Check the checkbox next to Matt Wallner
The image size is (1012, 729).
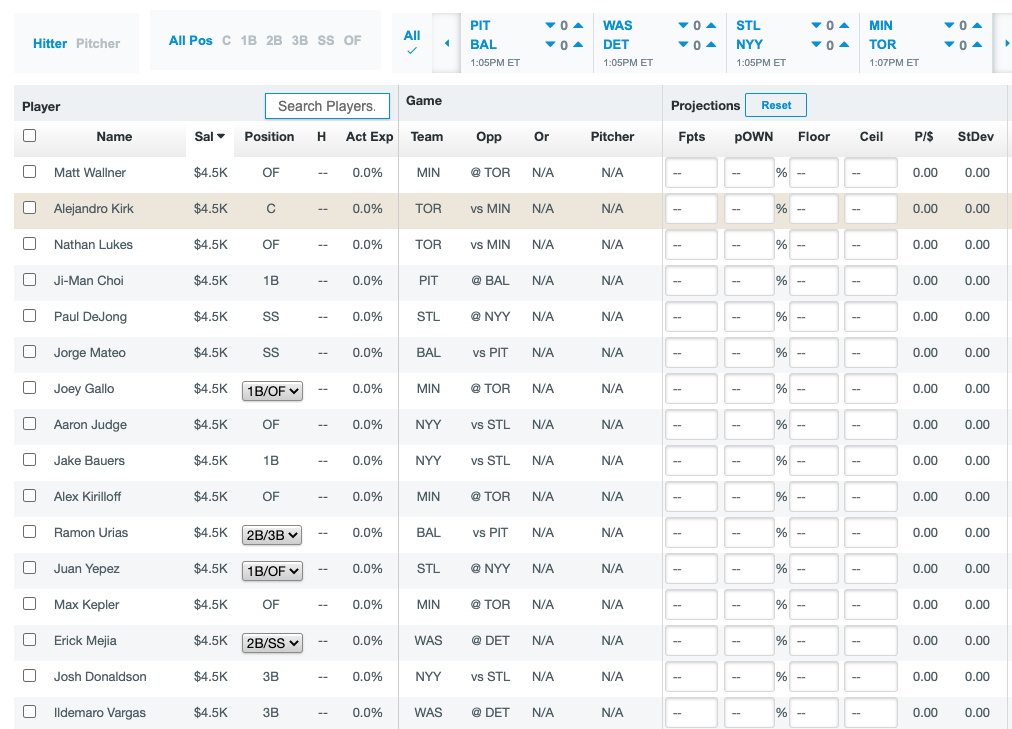pos(29,172)
